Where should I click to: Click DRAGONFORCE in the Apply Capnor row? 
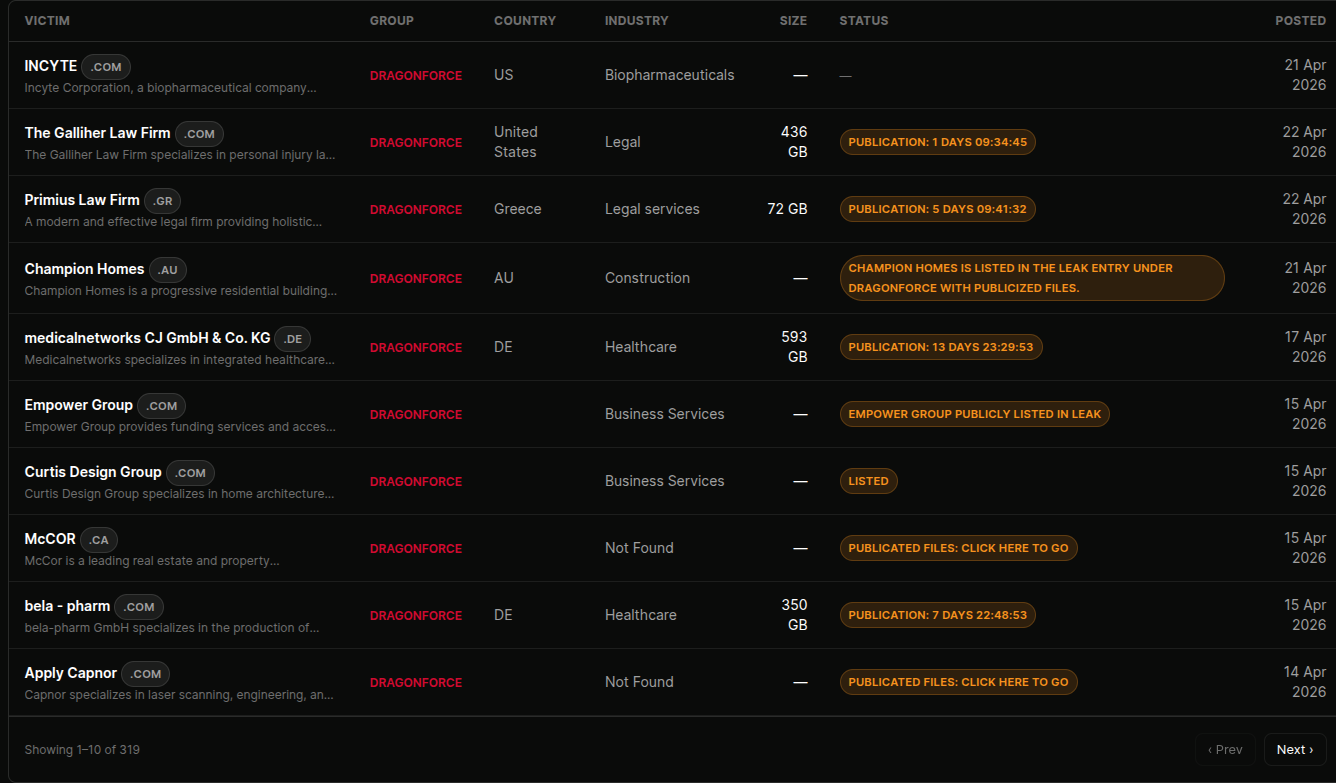[x=416, y=683]
